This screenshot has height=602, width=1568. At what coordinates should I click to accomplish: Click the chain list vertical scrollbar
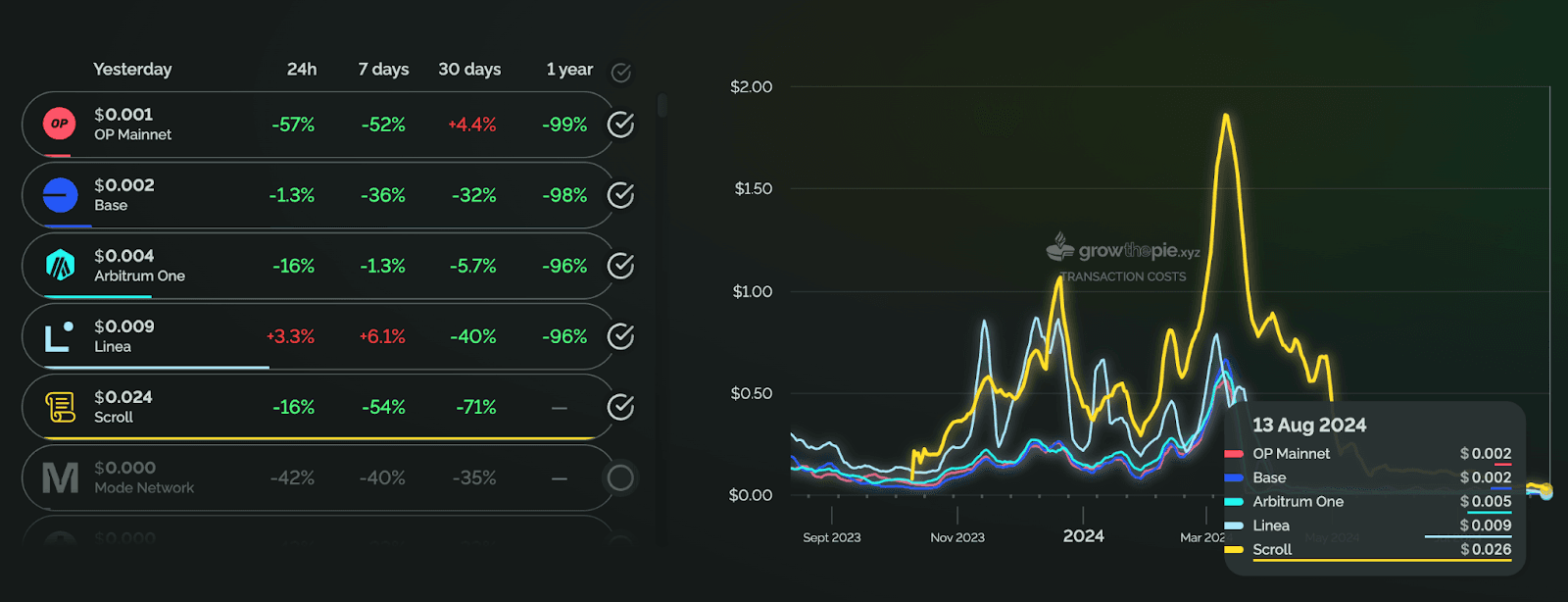click(x=662, y=106)
